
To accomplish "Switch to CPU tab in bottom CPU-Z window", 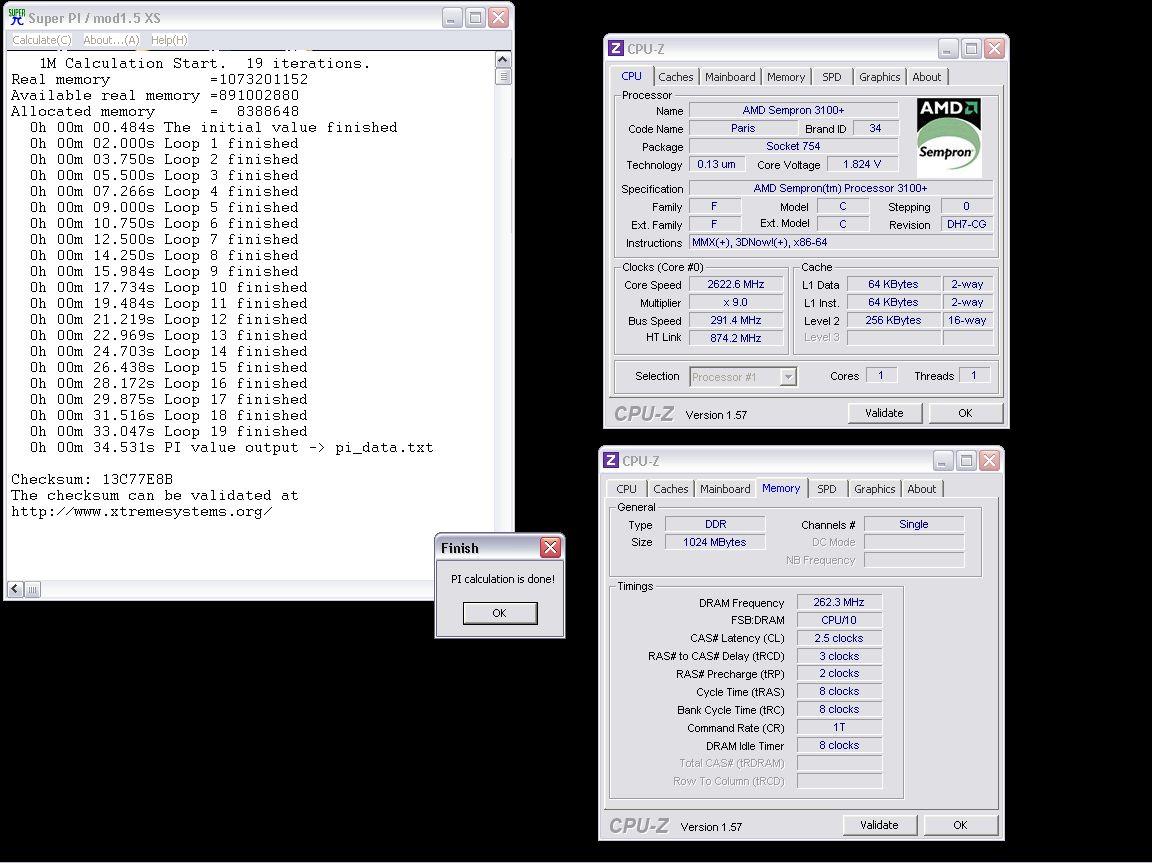I will 626,489.
